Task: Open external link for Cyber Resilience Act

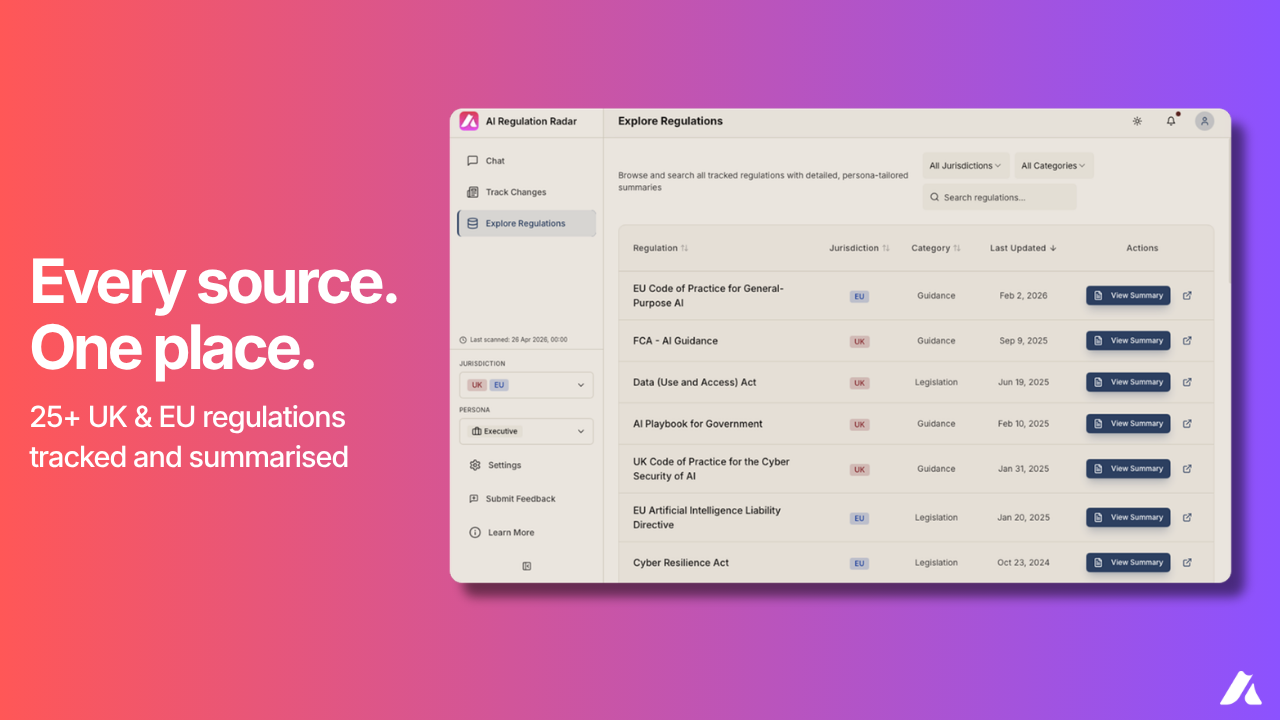Action: click(x=1187, y=563)
